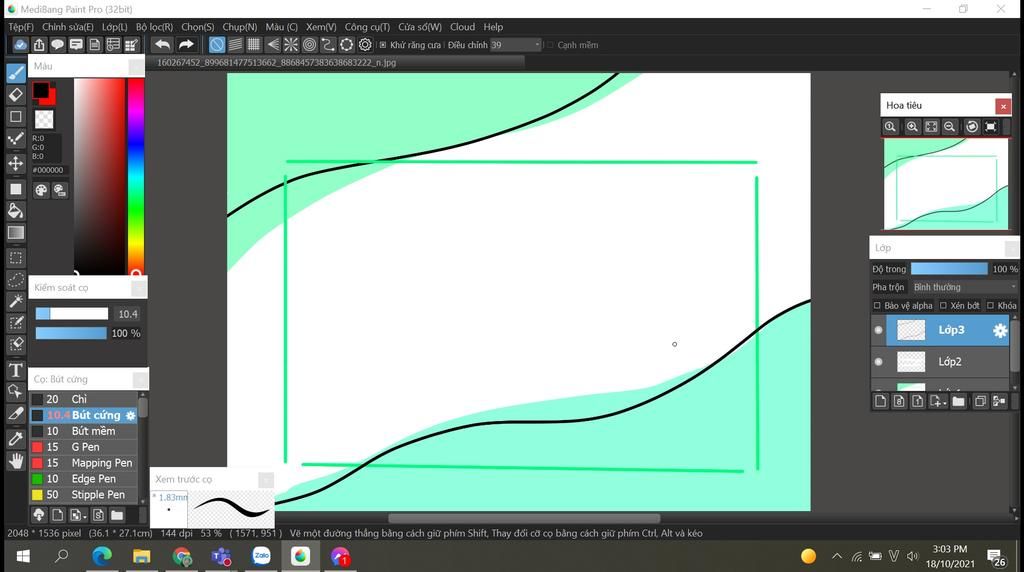Open the Help menu
1024x572 pixels.
coord(493,27)
